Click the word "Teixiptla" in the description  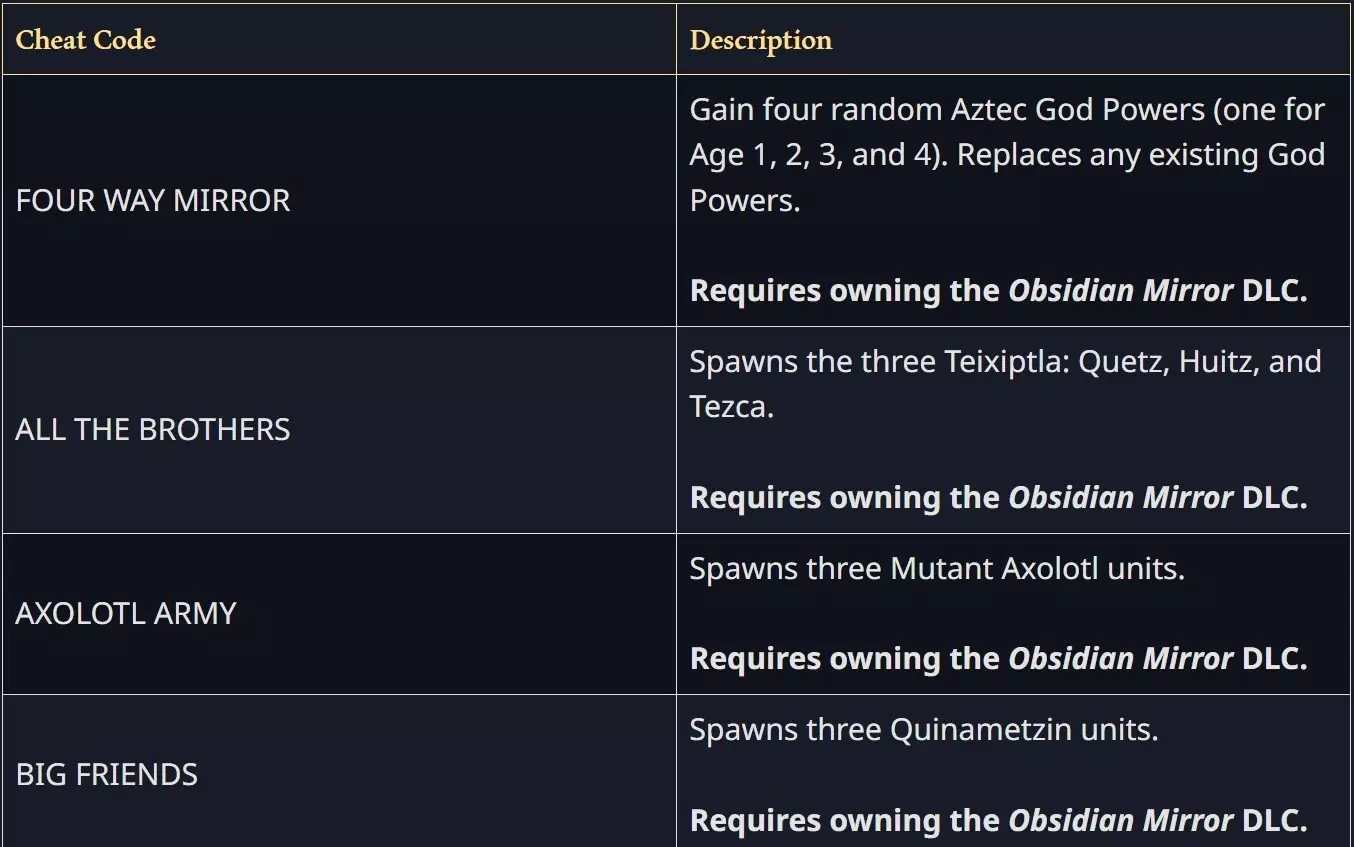1006,361
